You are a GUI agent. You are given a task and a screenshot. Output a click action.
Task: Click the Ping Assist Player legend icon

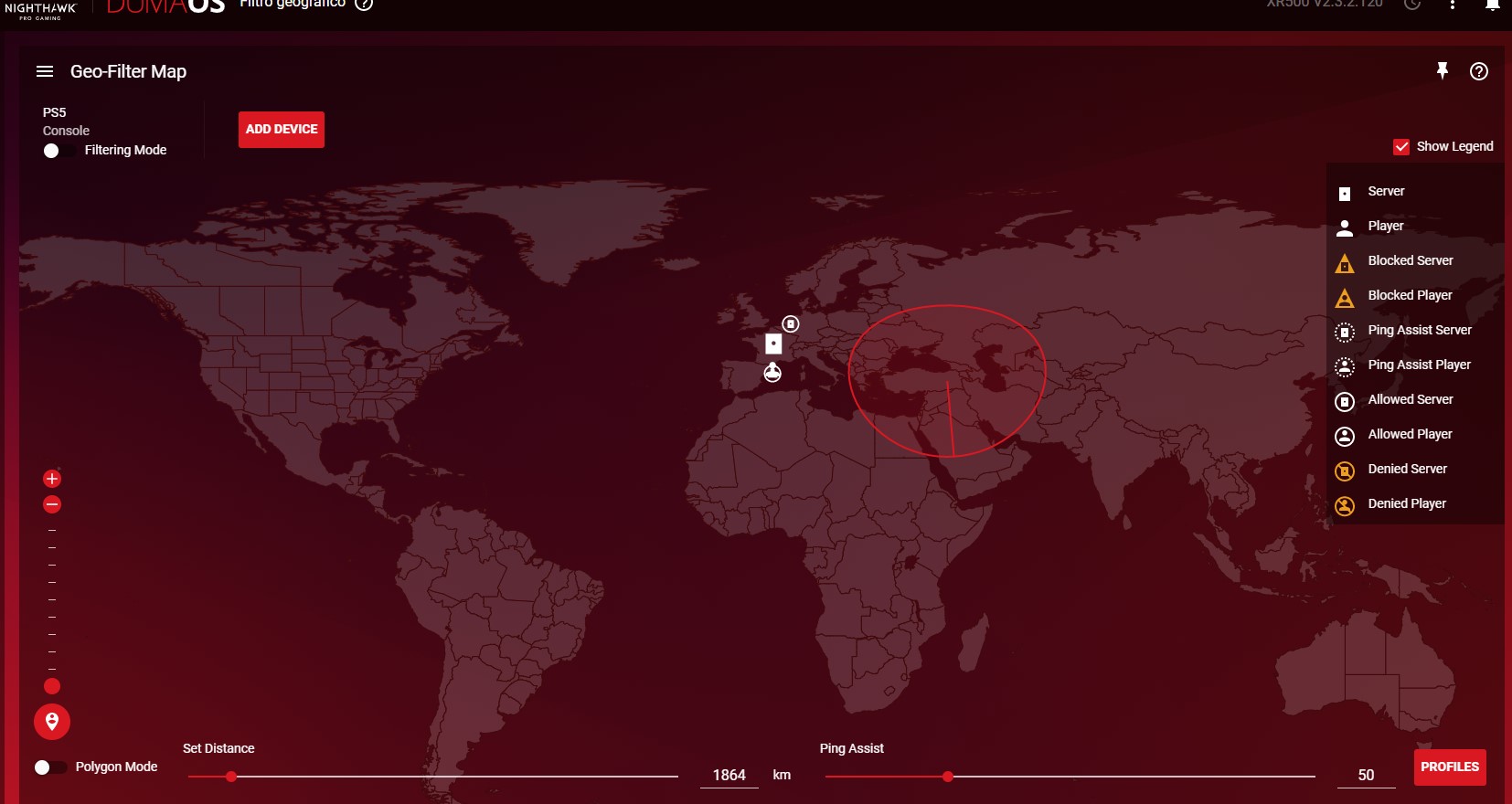[x=1345, y=367]
